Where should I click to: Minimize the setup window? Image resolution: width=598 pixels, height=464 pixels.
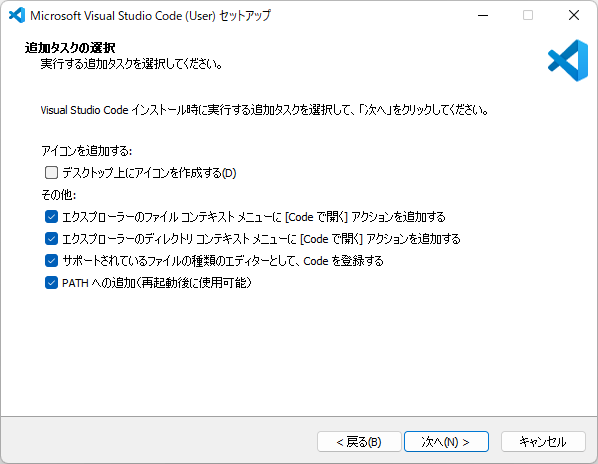(483, 15)
